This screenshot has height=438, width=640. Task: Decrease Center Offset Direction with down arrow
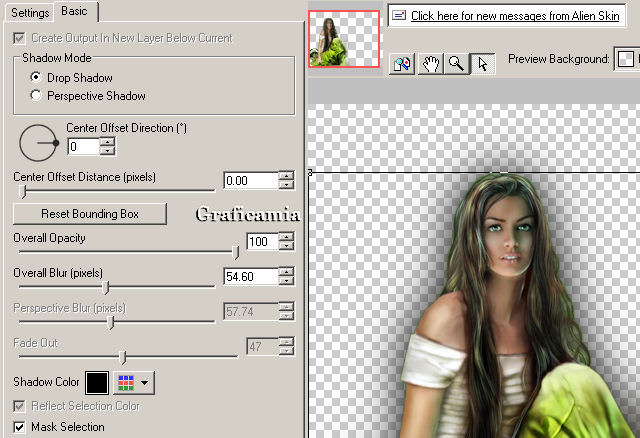pos(107,151)
